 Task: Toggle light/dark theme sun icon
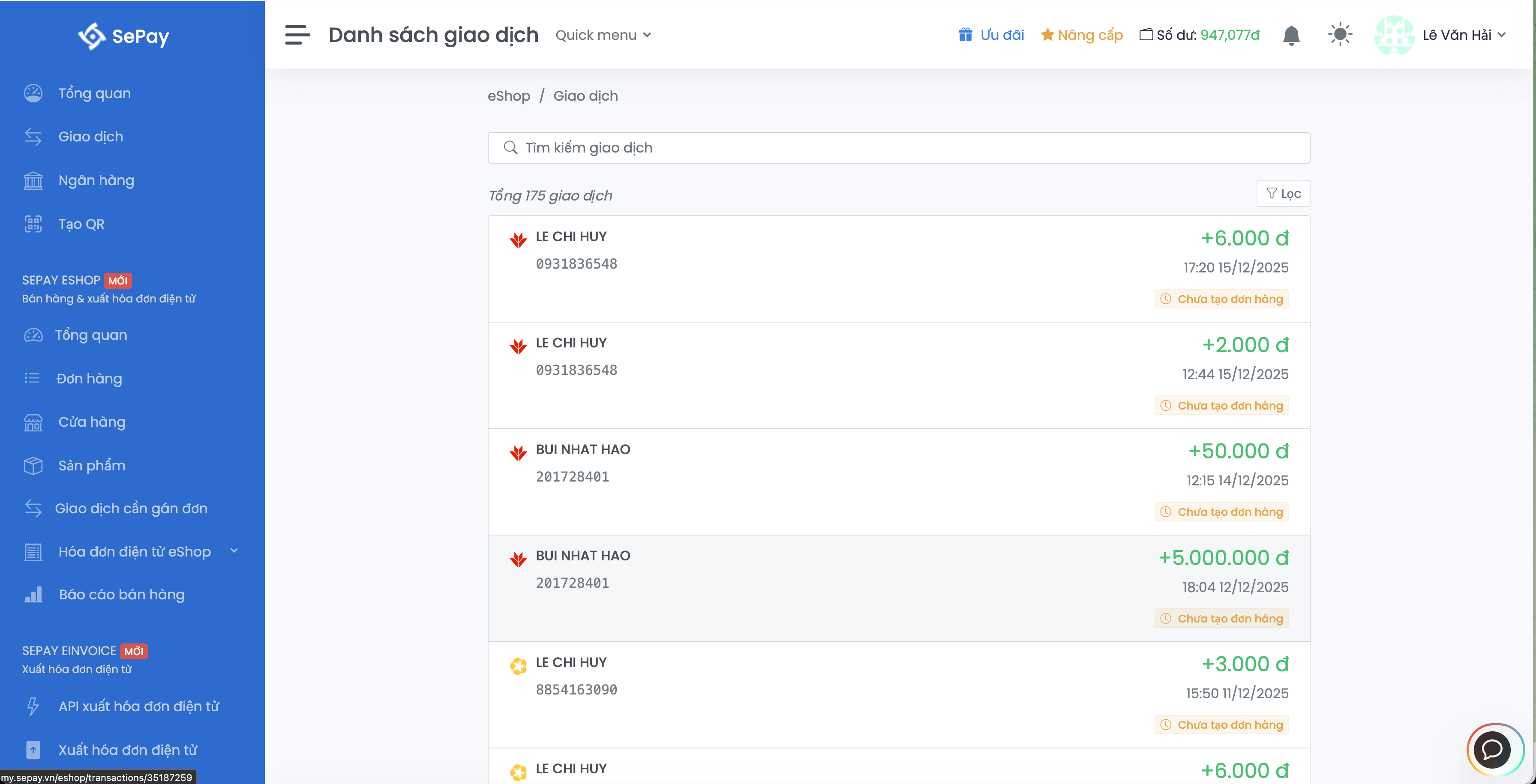pos(1340,35)
